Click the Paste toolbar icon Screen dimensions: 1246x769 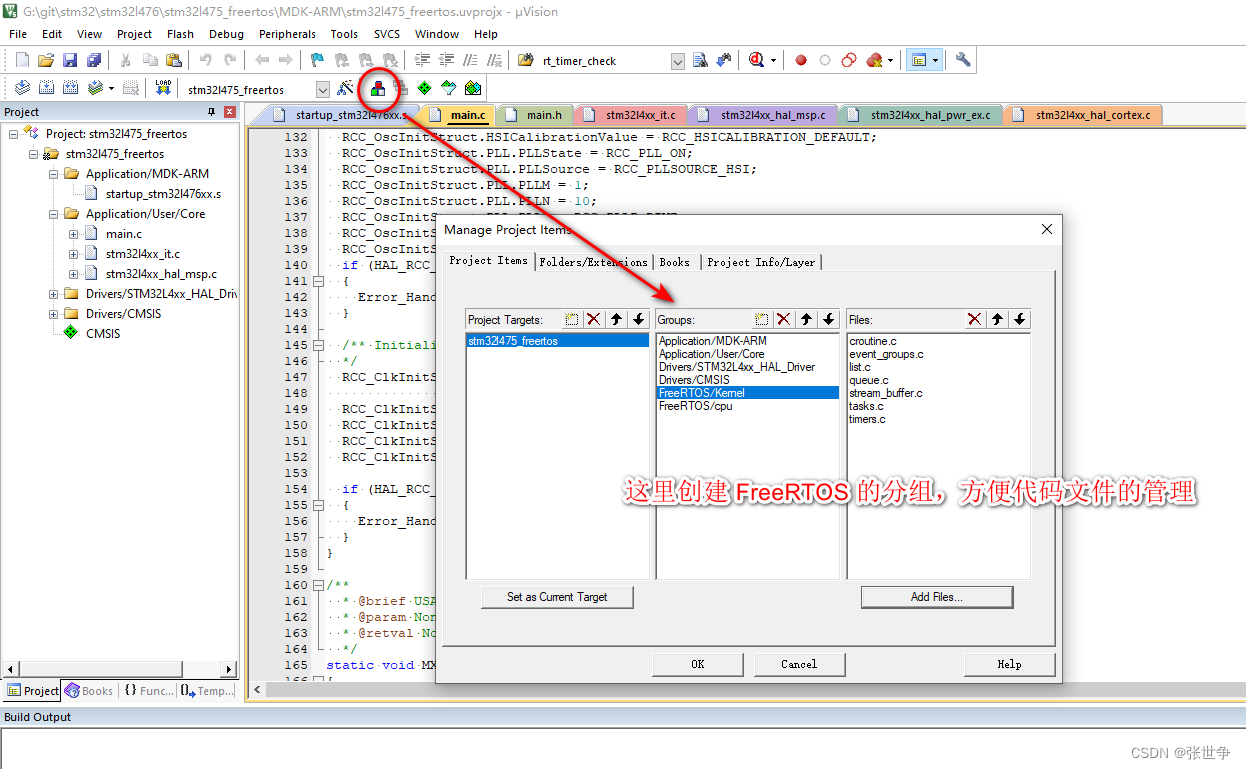174,60
